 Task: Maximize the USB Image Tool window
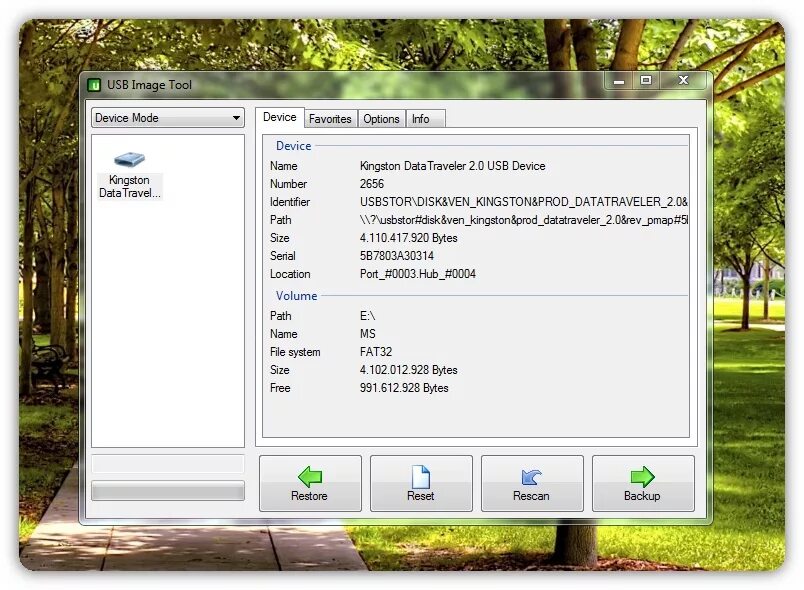click(646, 80)
